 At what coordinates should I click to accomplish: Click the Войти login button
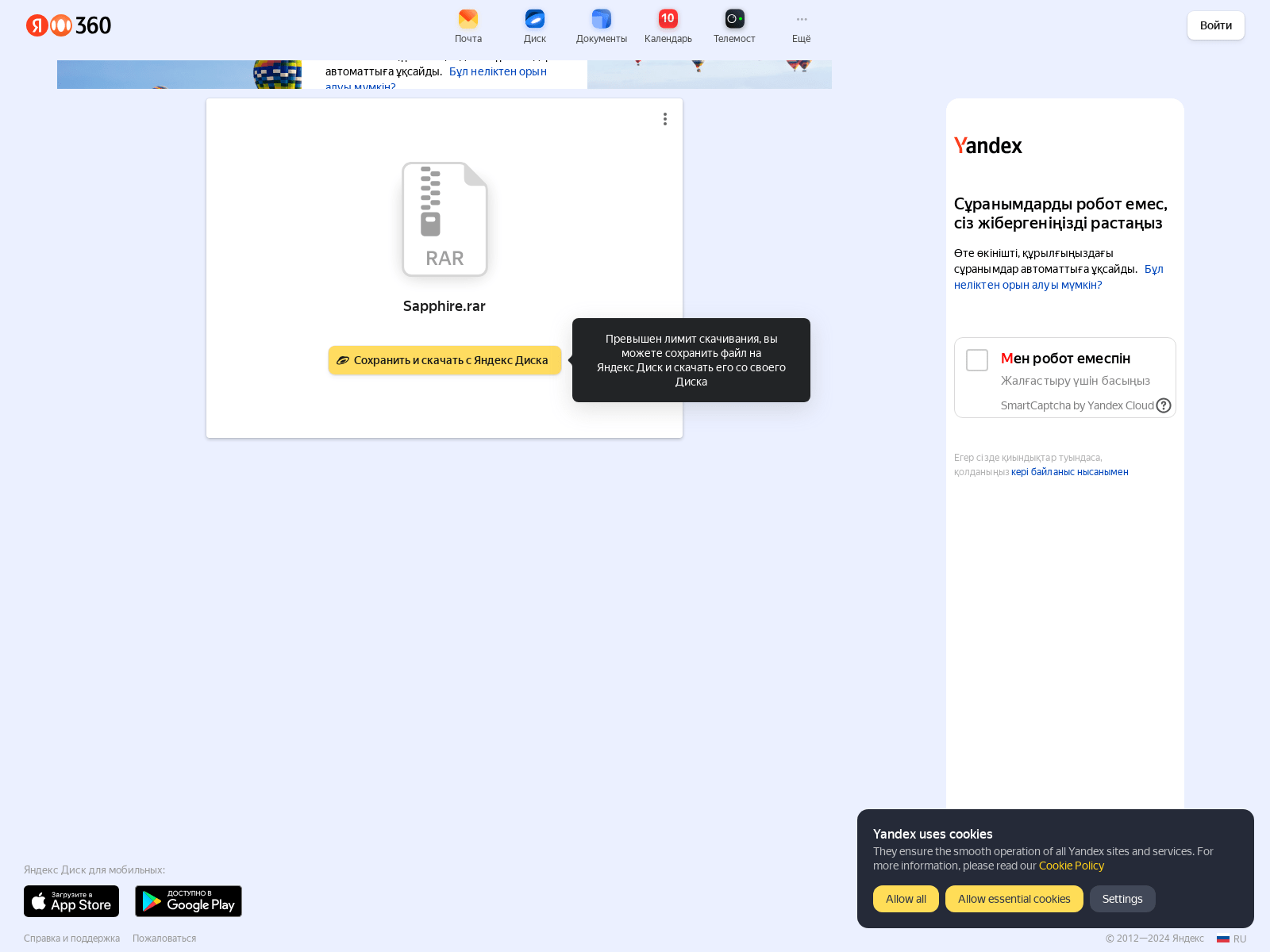[x=1216, y=25]
